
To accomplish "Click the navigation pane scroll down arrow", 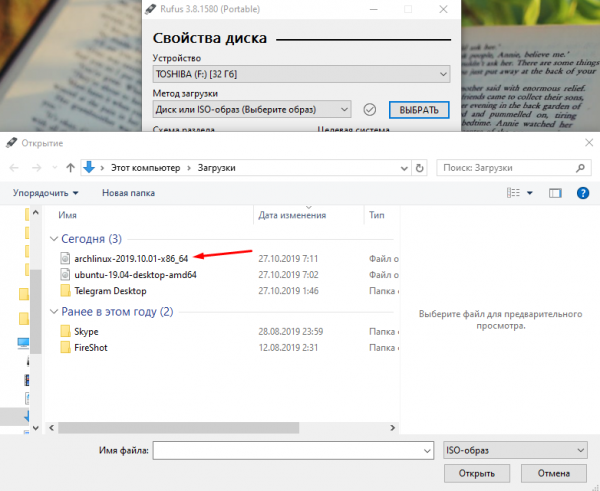I will point(36,428).
